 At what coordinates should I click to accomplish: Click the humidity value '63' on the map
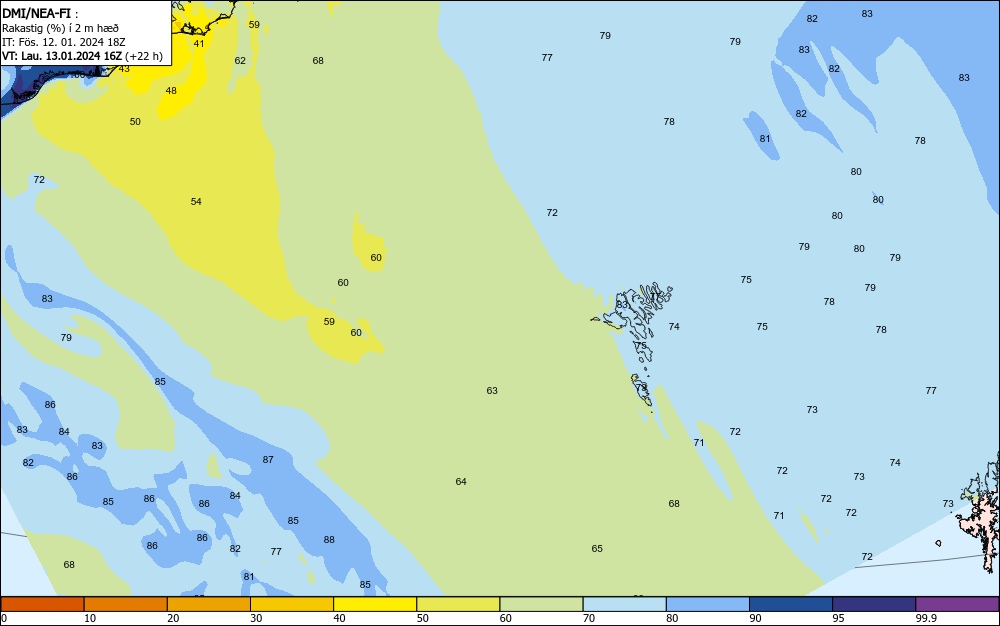(x=492, y=391)
